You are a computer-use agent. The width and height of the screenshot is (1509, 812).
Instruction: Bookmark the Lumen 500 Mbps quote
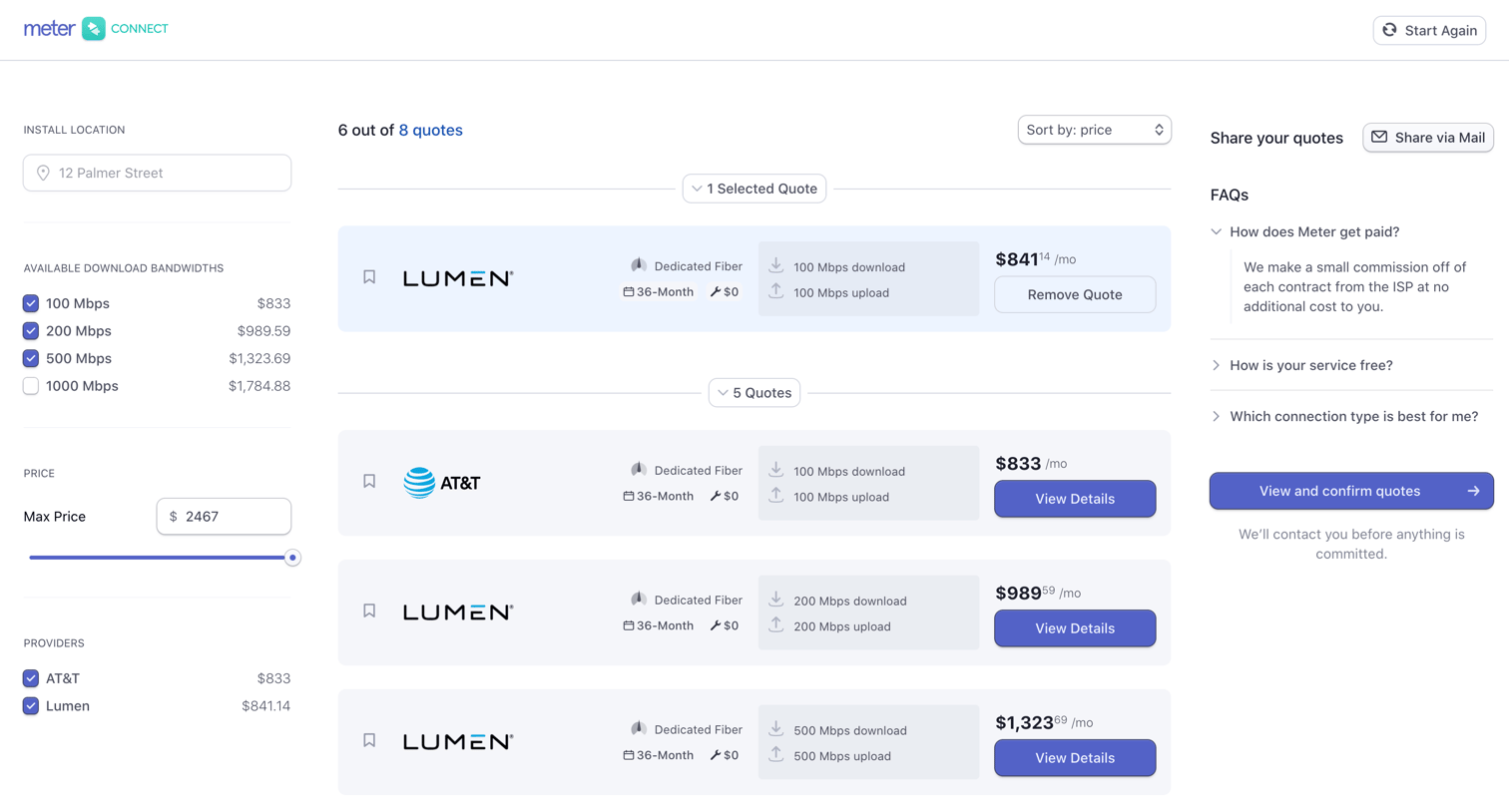[x=369, y=741]
